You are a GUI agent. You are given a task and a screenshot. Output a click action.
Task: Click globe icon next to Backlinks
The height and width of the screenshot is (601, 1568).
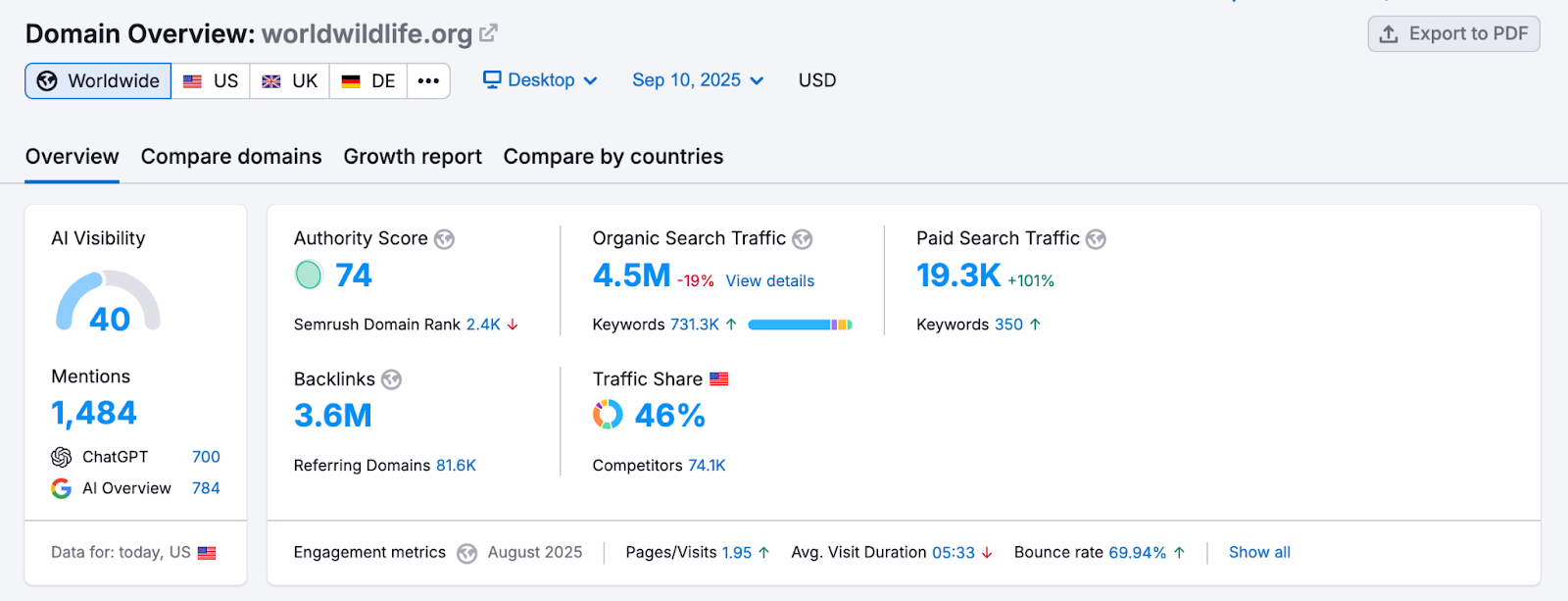[x=391, y=379]
